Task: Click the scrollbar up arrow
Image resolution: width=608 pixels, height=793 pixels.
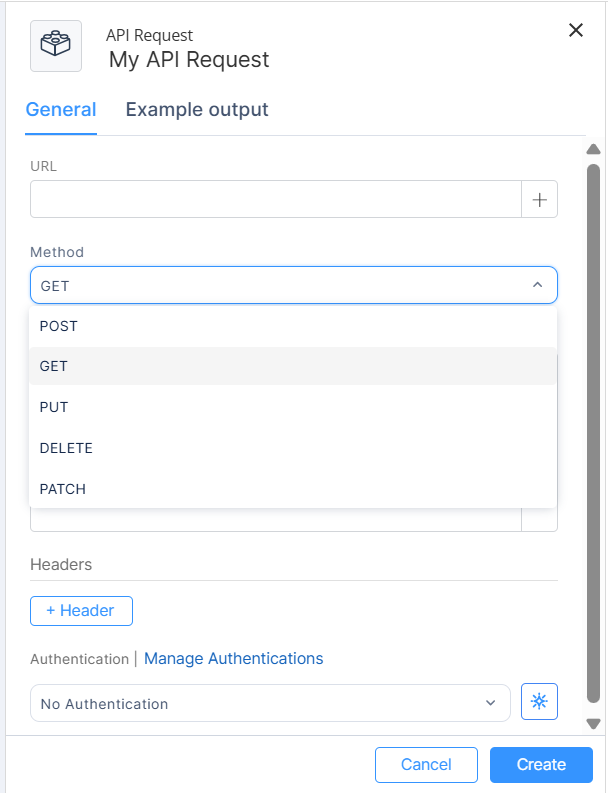Action: tap(593, 151)
